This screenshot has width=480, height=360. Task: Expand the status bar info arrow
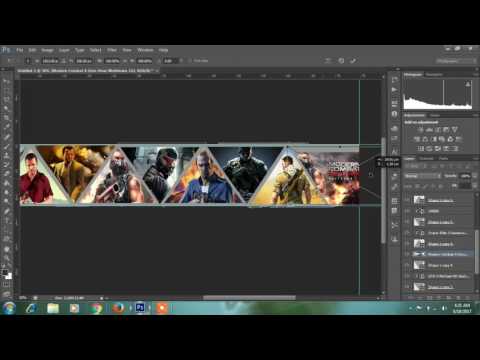pyautogui.click(x=101, y=298)
